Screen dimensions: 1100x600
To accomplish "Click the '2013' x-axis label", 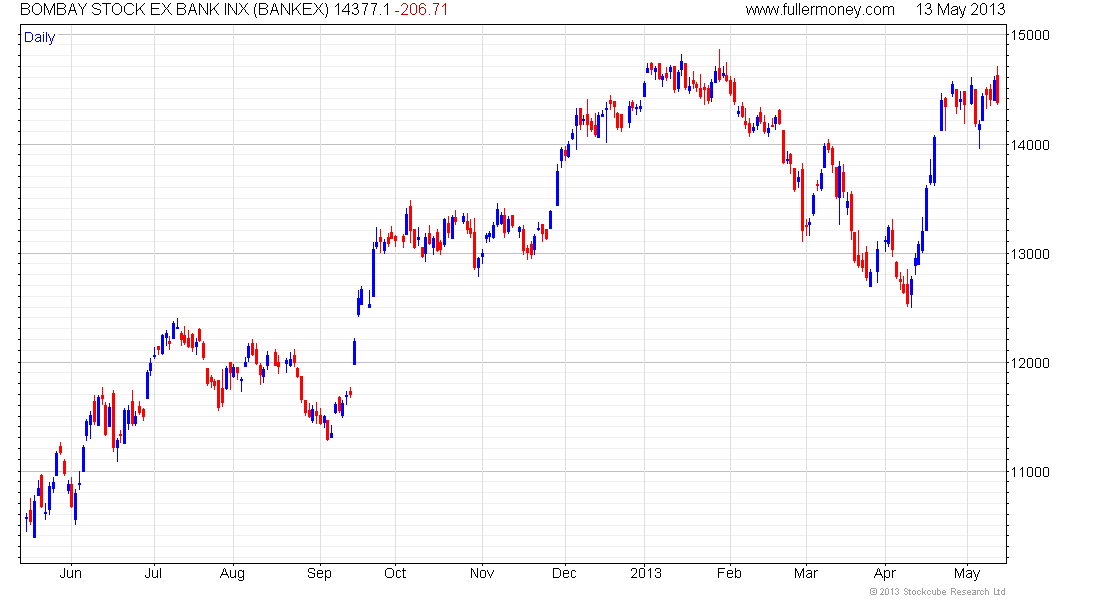I will point(645,573).
